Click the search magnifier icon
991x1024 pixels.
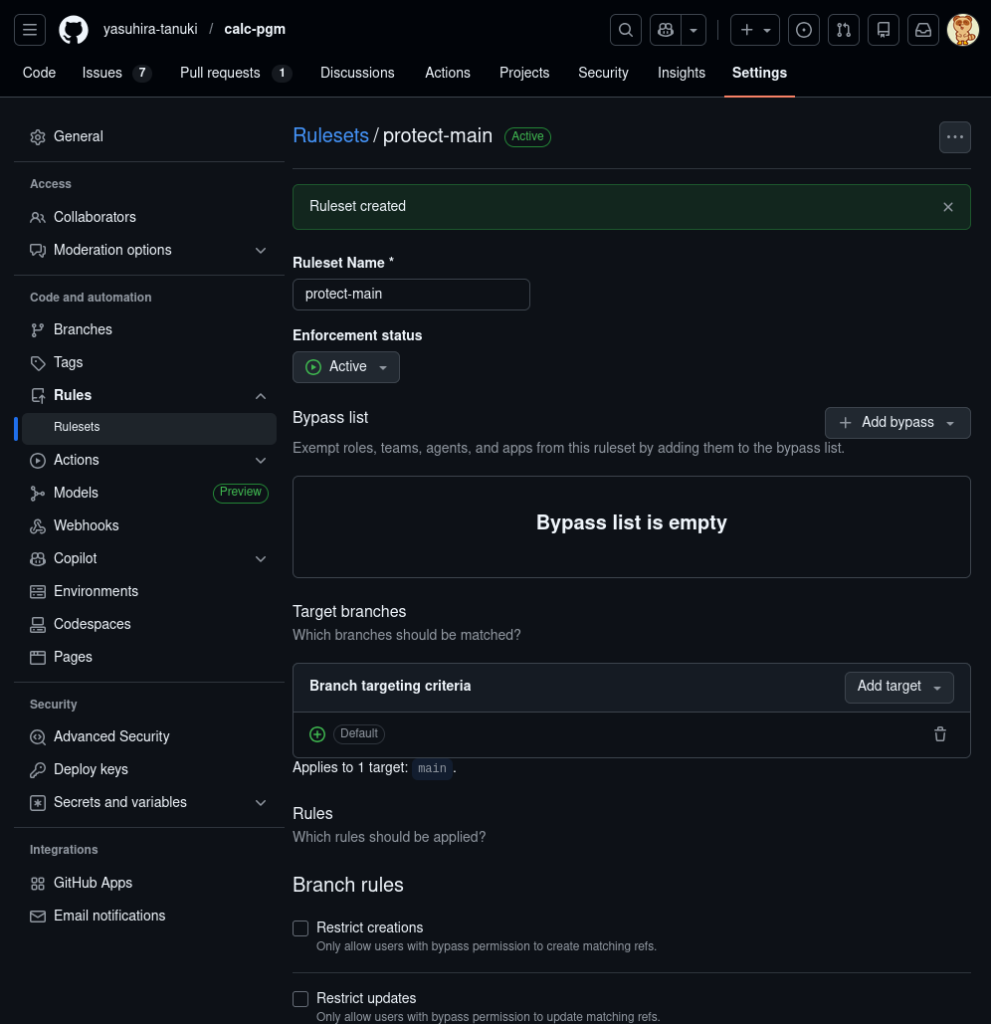pos(626,30)
